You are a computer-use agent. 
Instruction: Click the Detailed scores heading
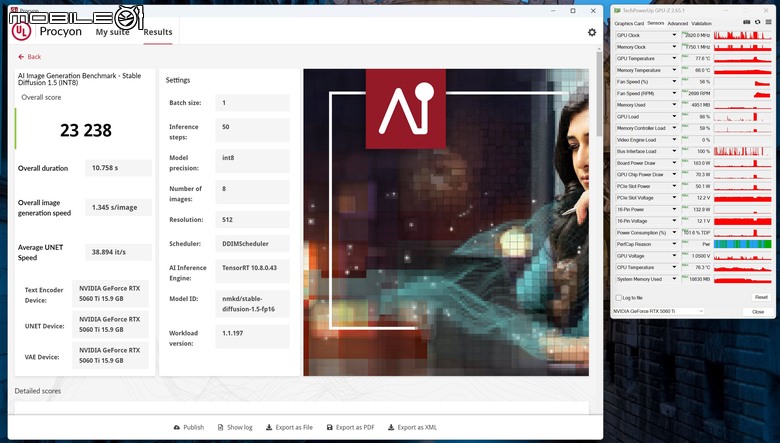click(x=38, y=391)
